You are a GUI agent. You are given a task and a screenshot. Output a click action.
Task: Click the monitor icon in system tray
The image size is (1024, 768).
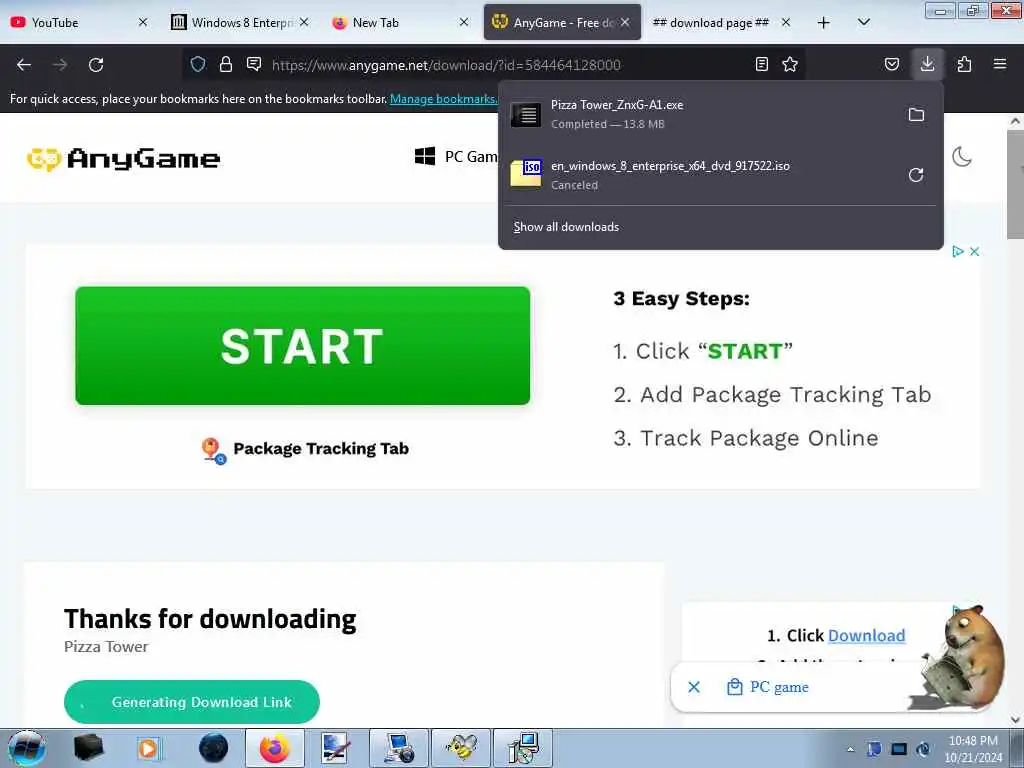point(899,749)
